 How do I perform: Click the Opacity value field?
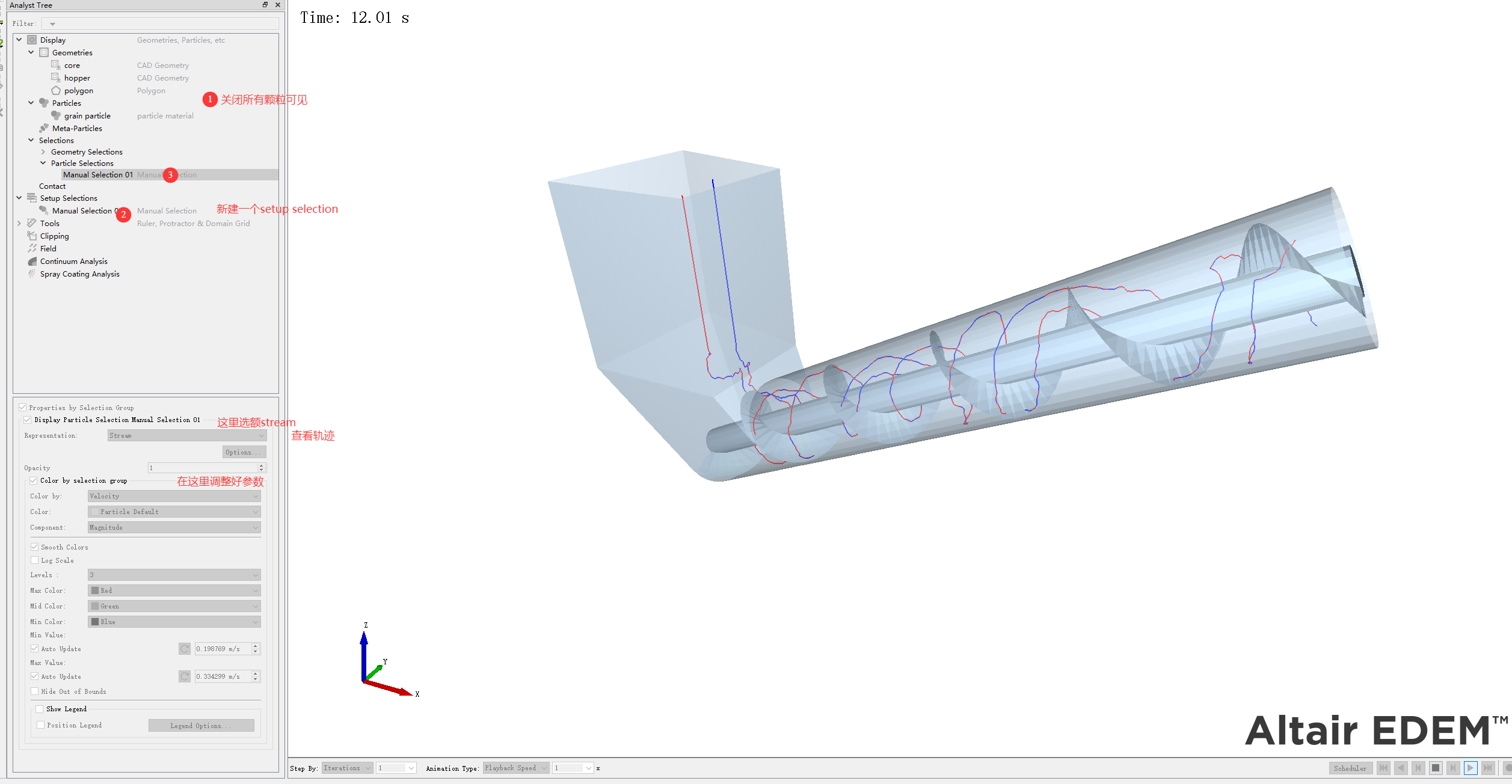[x=203, y=468]
